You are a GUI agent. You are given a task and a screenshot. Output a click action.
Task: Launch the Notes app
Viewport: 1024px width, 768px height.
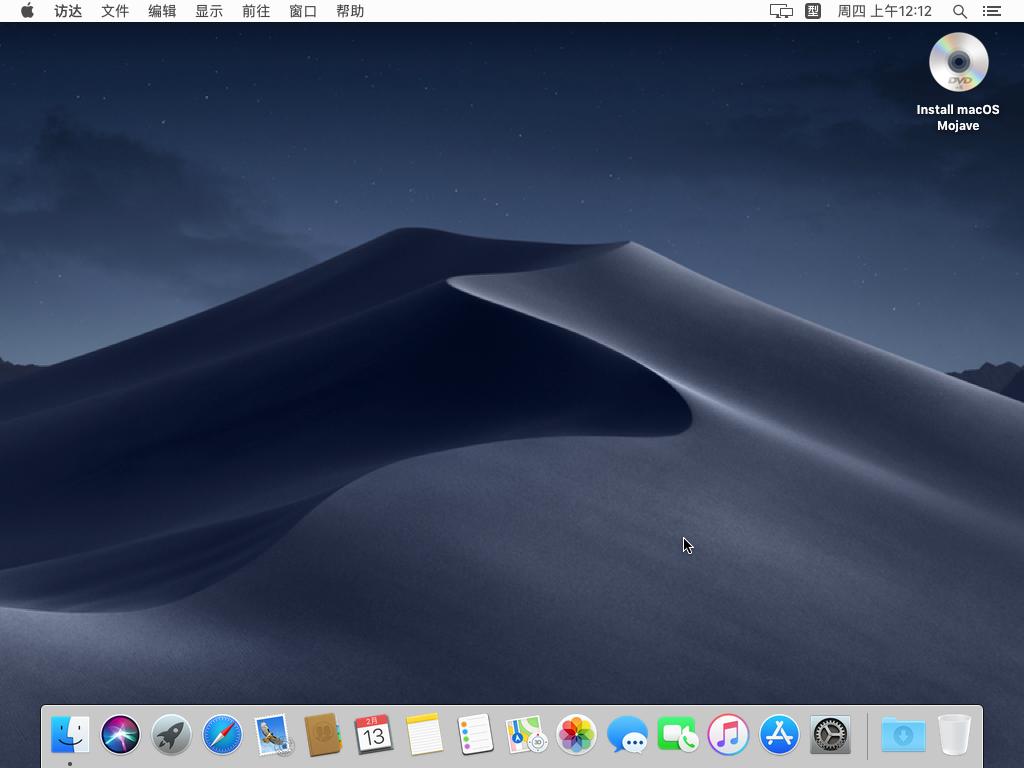pos(425,734)
